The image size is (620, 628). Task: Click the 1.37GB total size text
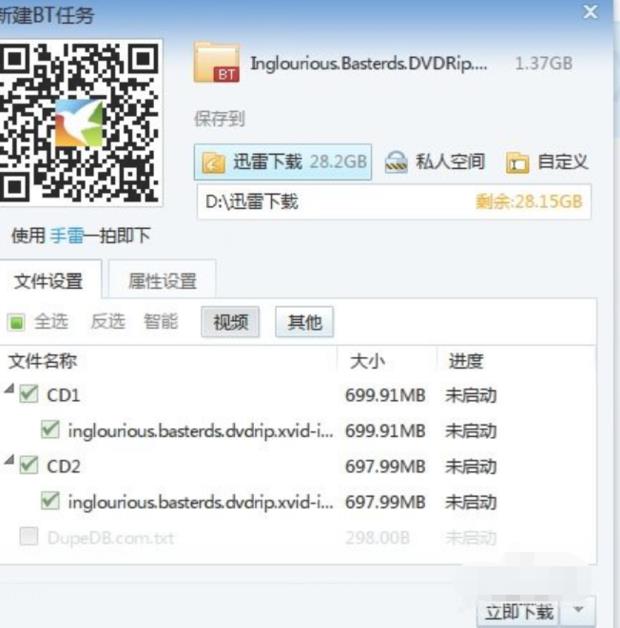tap(544, 64)
